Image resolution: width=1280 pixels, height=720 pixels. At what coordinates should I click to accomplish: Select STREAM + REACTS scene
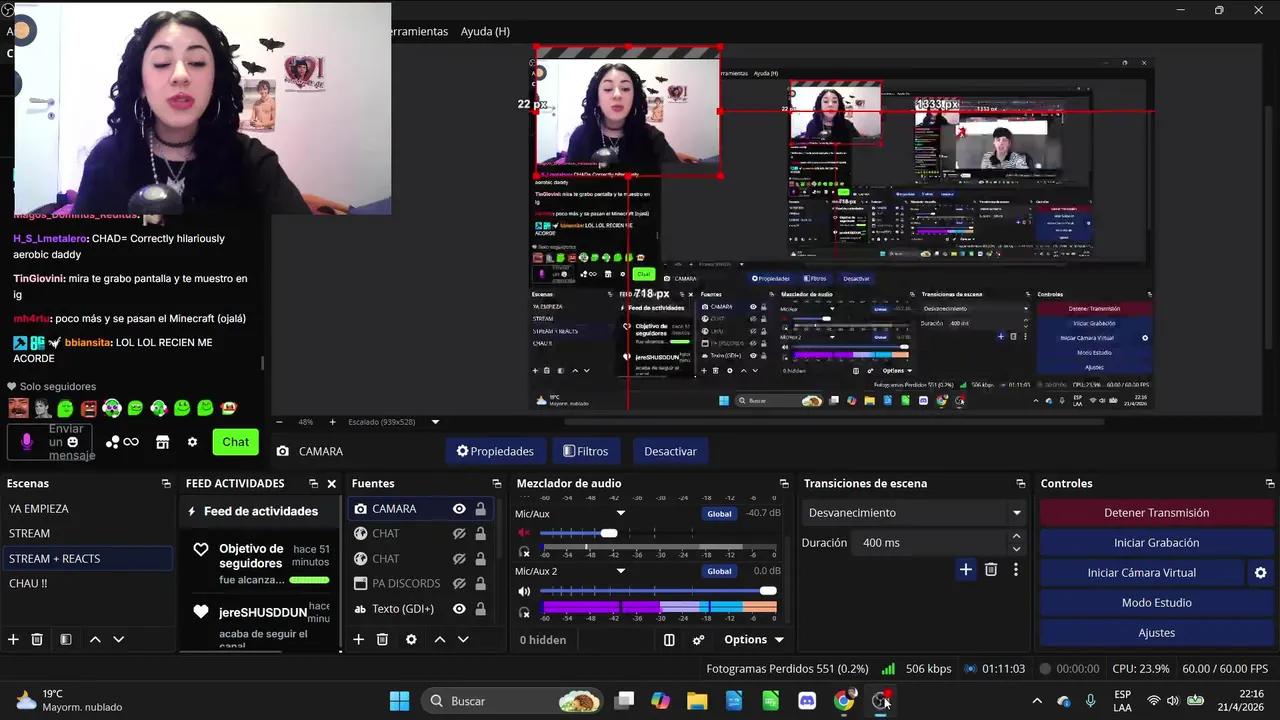pyautogui.click(x=87, y=559)
